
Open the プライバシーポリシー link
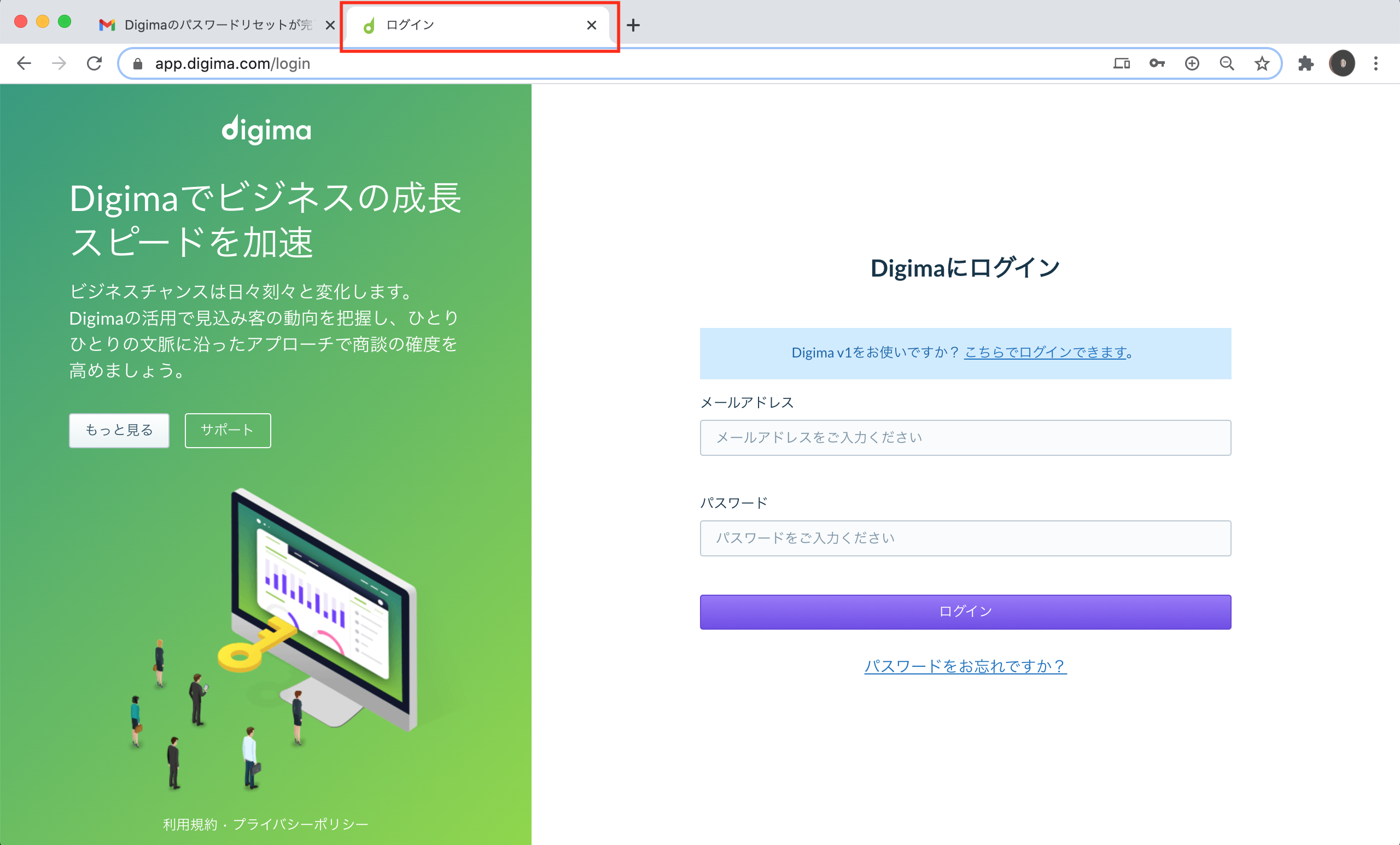click(x=301, y=824)
